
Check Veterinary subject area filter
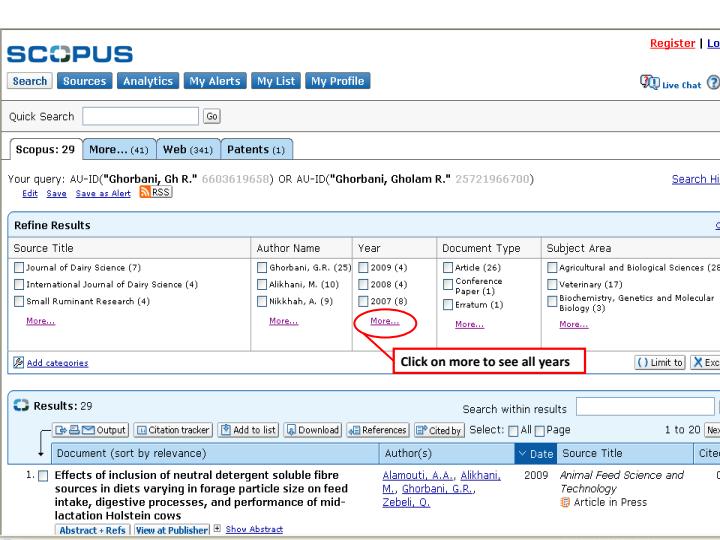click(x=552, y=284)
